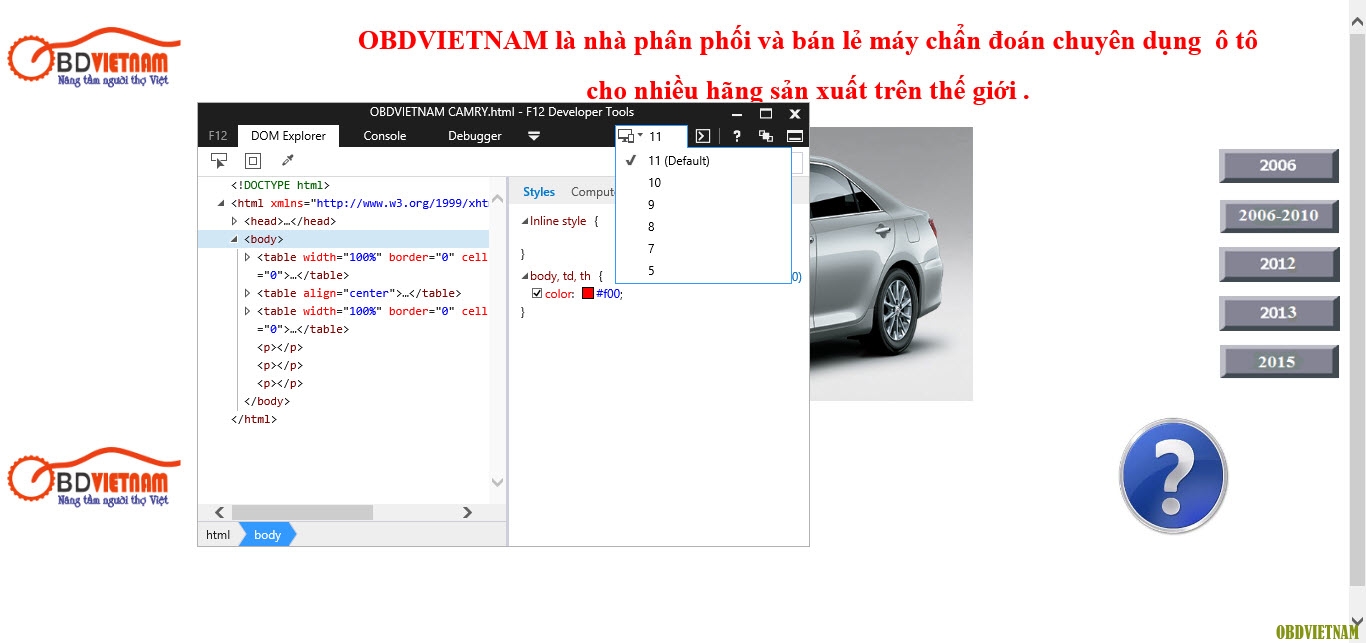Click the page scrollbar down arrow
1366x643 pixels.
click(1357, 620)
